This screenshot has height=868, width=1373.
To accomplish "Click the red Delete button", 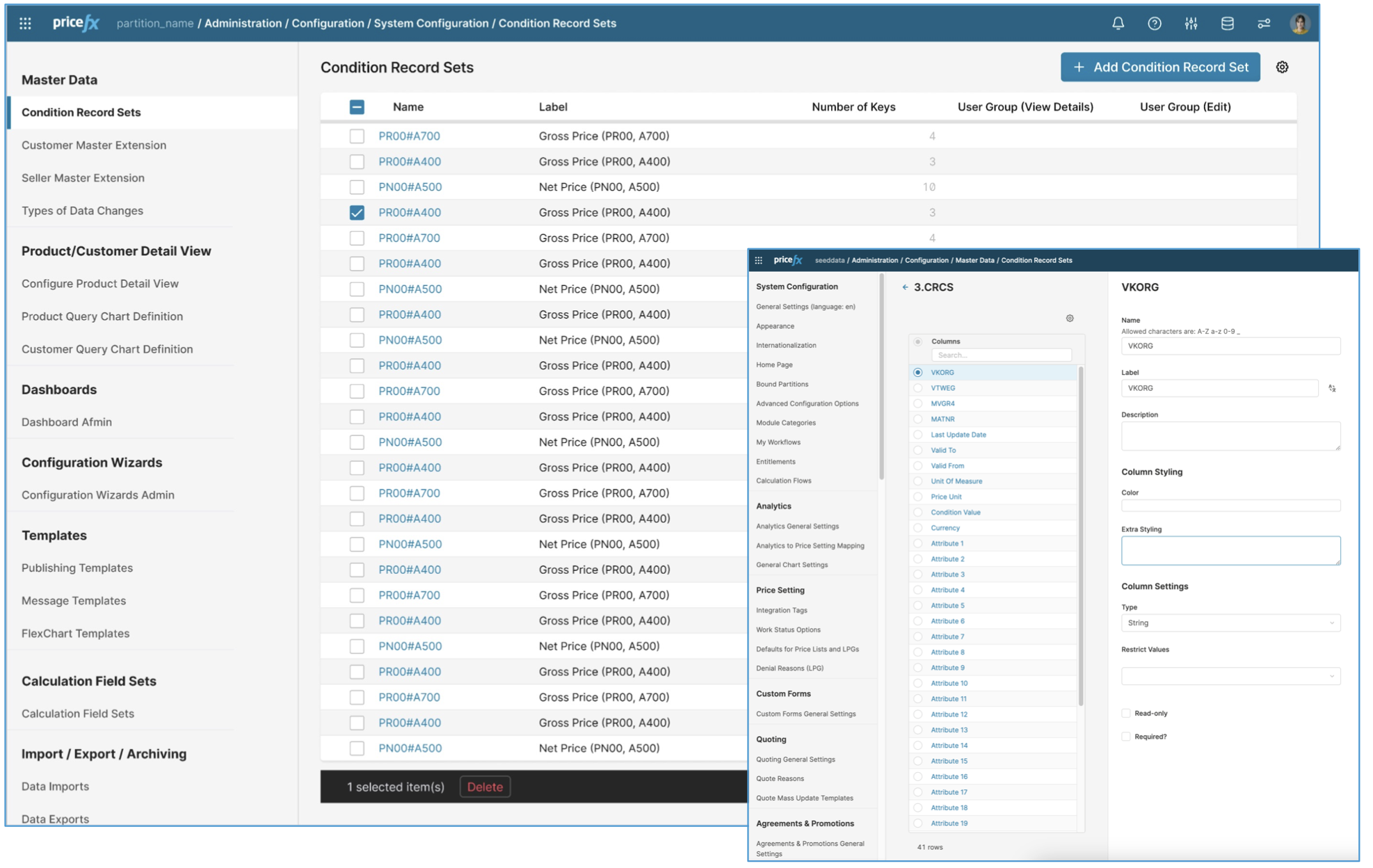I will tap(485, 787).
